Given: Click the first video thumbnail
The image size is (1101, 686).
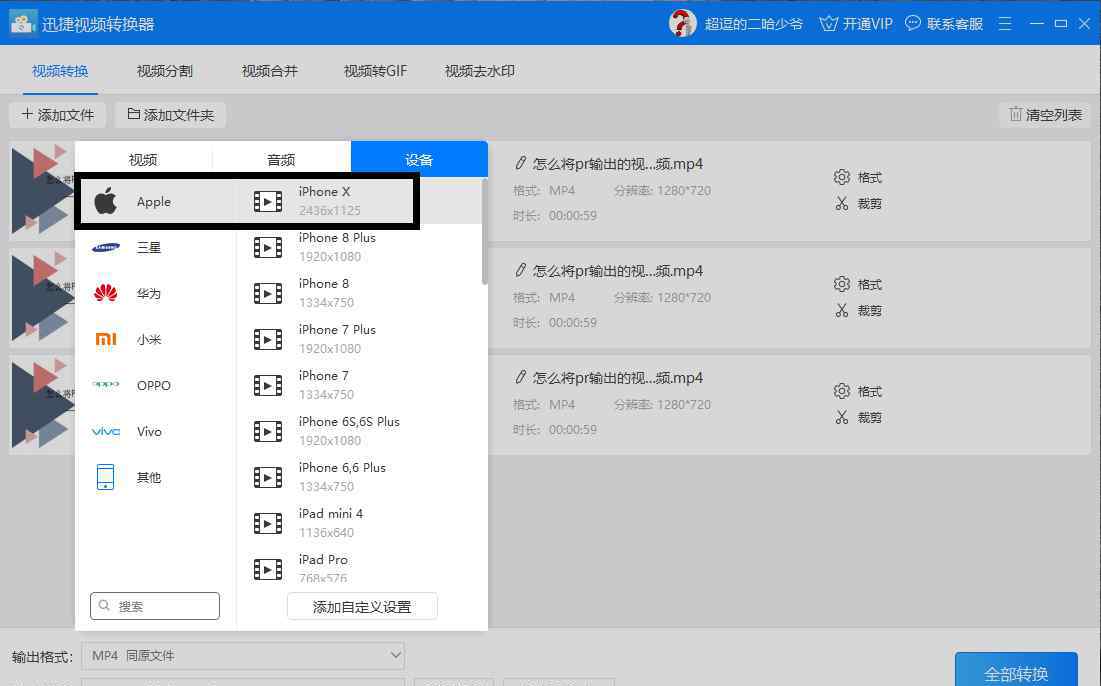Looking at the screenshot, I should (x=43, y=190).
